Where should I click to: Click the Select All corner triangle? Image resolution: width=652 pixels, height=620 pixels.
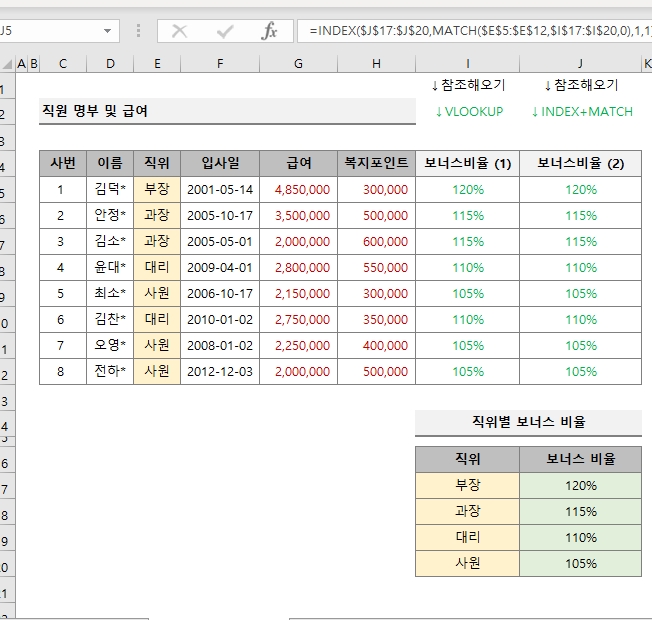click(x=7, y=64)
